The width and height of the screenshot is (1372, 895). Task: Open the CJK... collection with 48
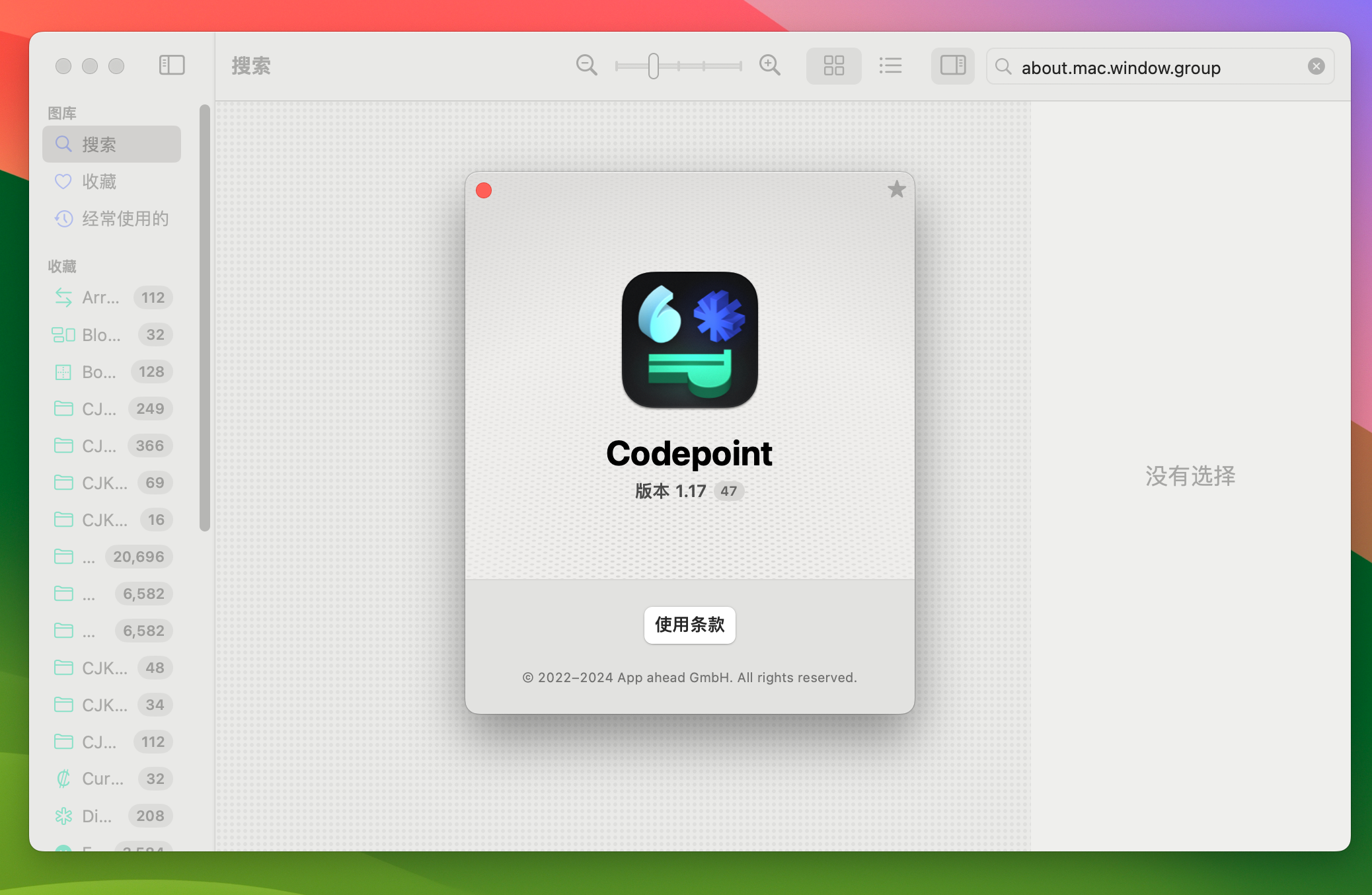tap(112, 668)
